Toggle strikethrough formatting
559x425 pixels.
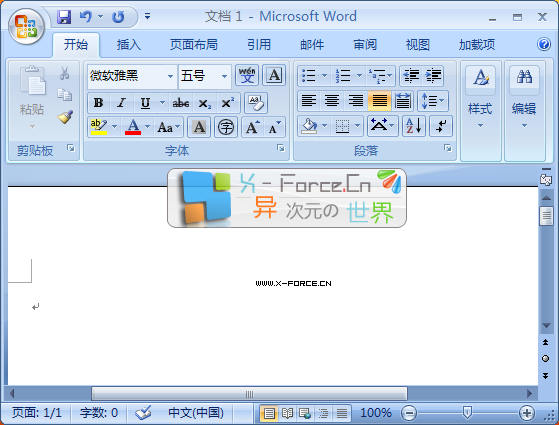pyautogui.click(x=181, y=103)
